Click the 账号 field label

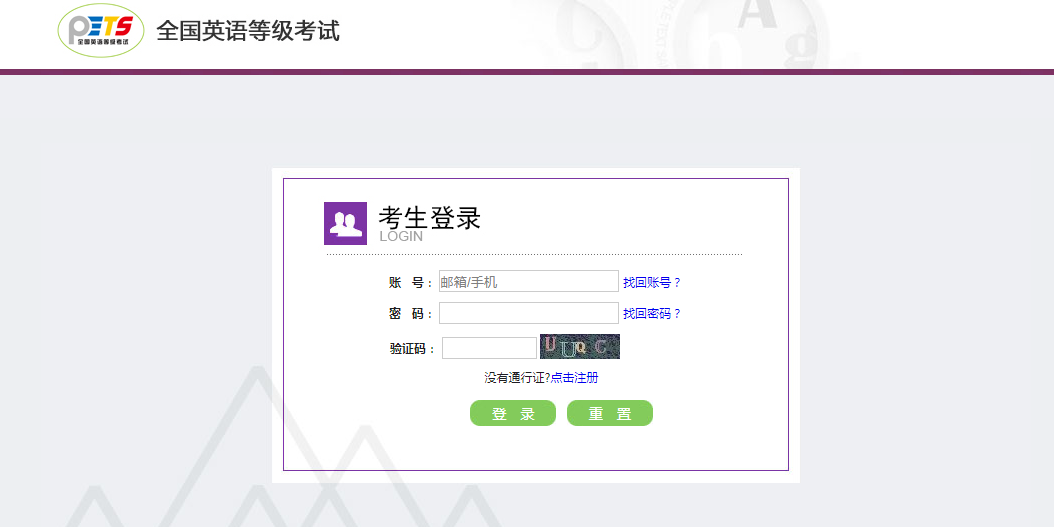click(410, 283)
